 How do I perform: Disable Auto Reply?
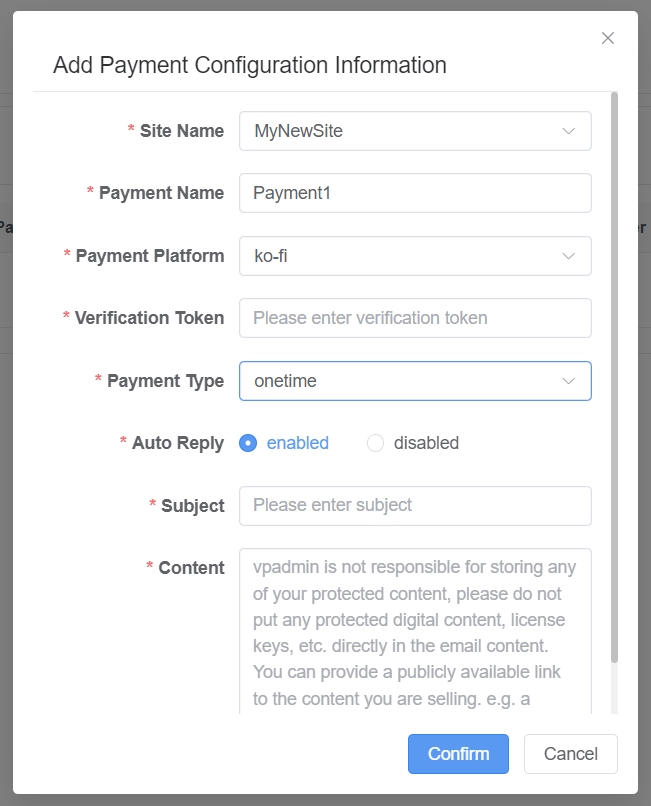coord(375,442)
